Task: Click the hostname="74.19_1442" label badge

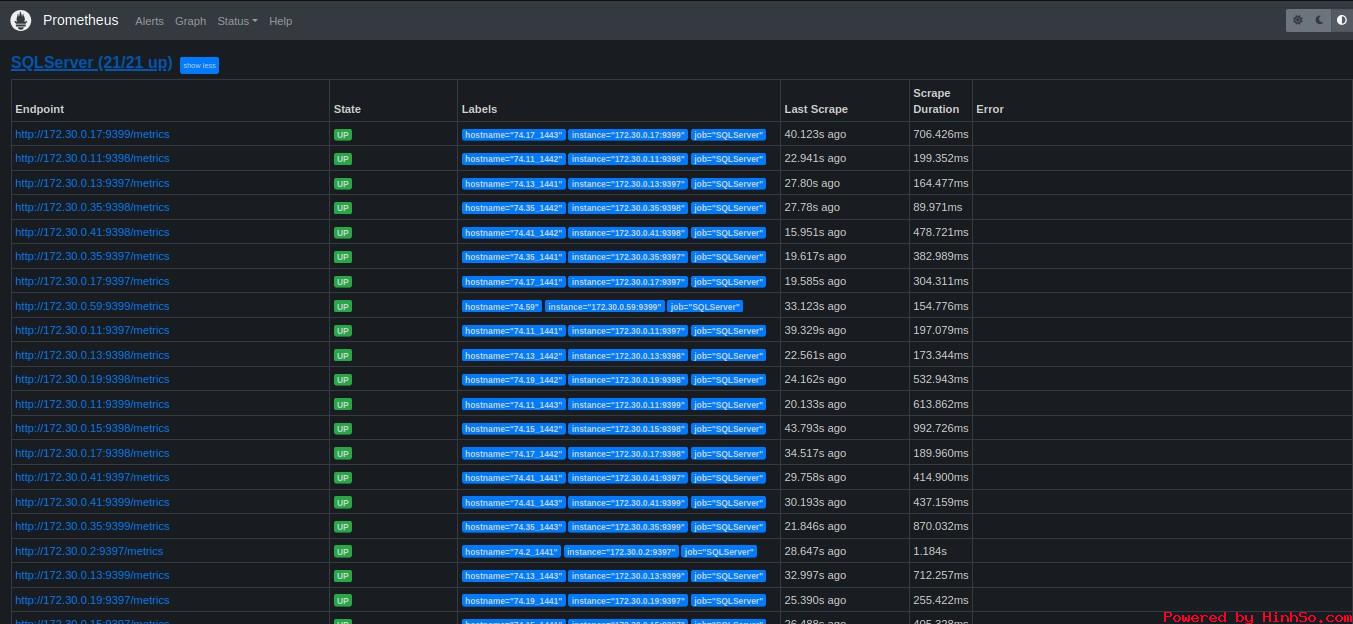Action: pyautogui.click(x=514, y=380)
